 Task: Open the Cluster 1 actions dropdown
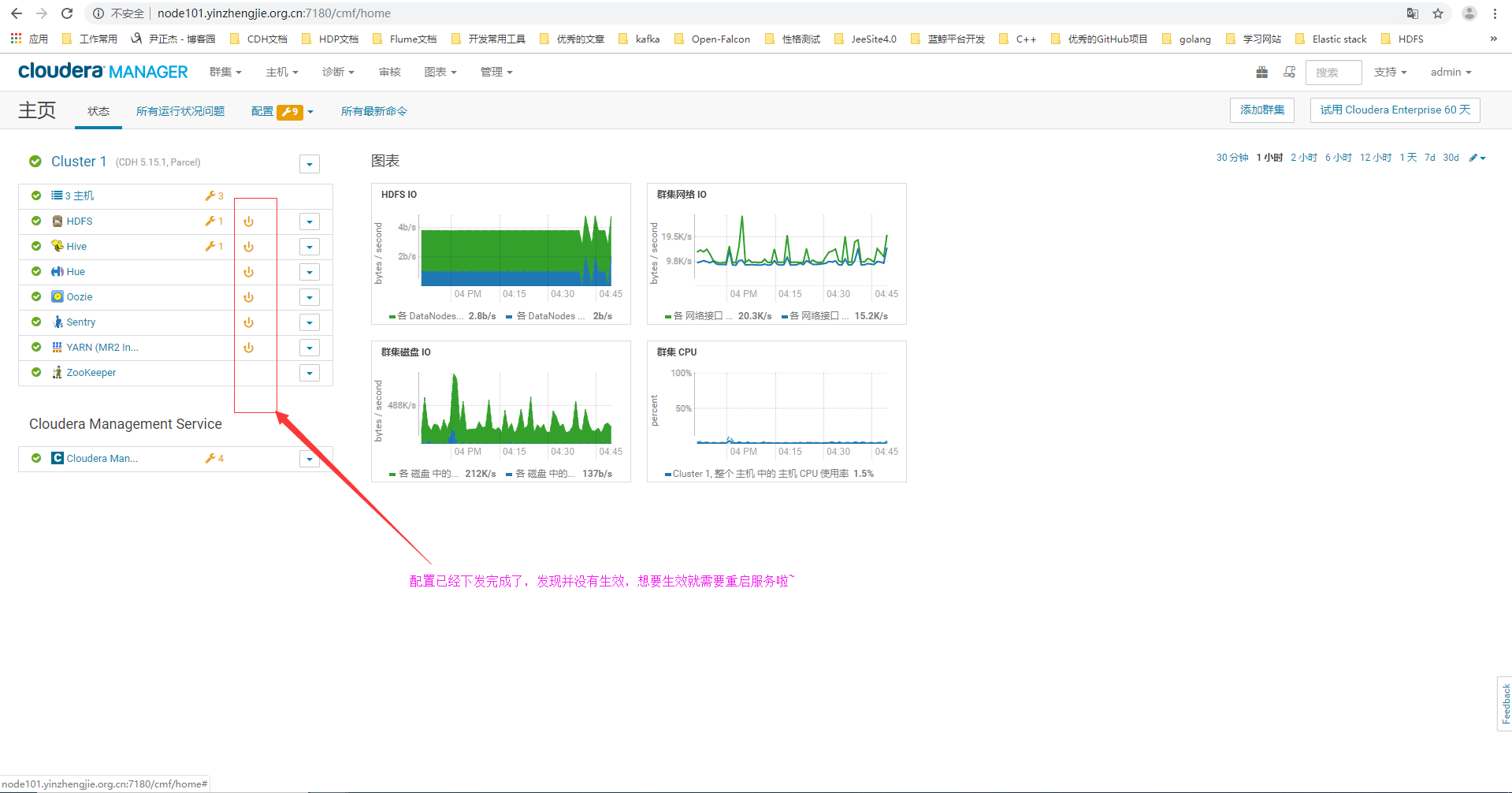(310, 164)
